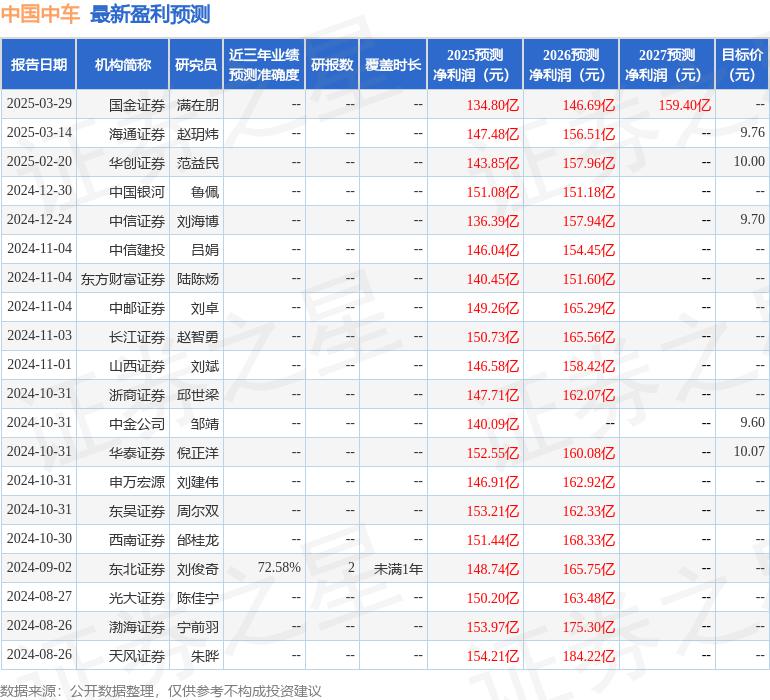Click the 9.70 target price
The width and height of the screenshot is (770, 700).
tap(752, 219)
